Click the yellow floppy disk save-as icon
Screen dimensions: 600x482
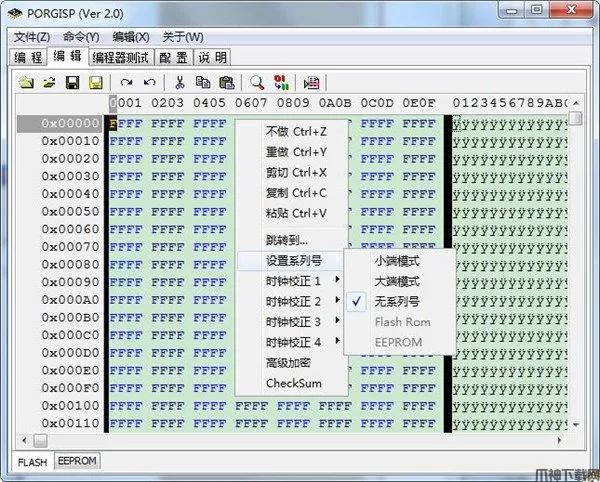pyautogui.click(x=96, y=82)
